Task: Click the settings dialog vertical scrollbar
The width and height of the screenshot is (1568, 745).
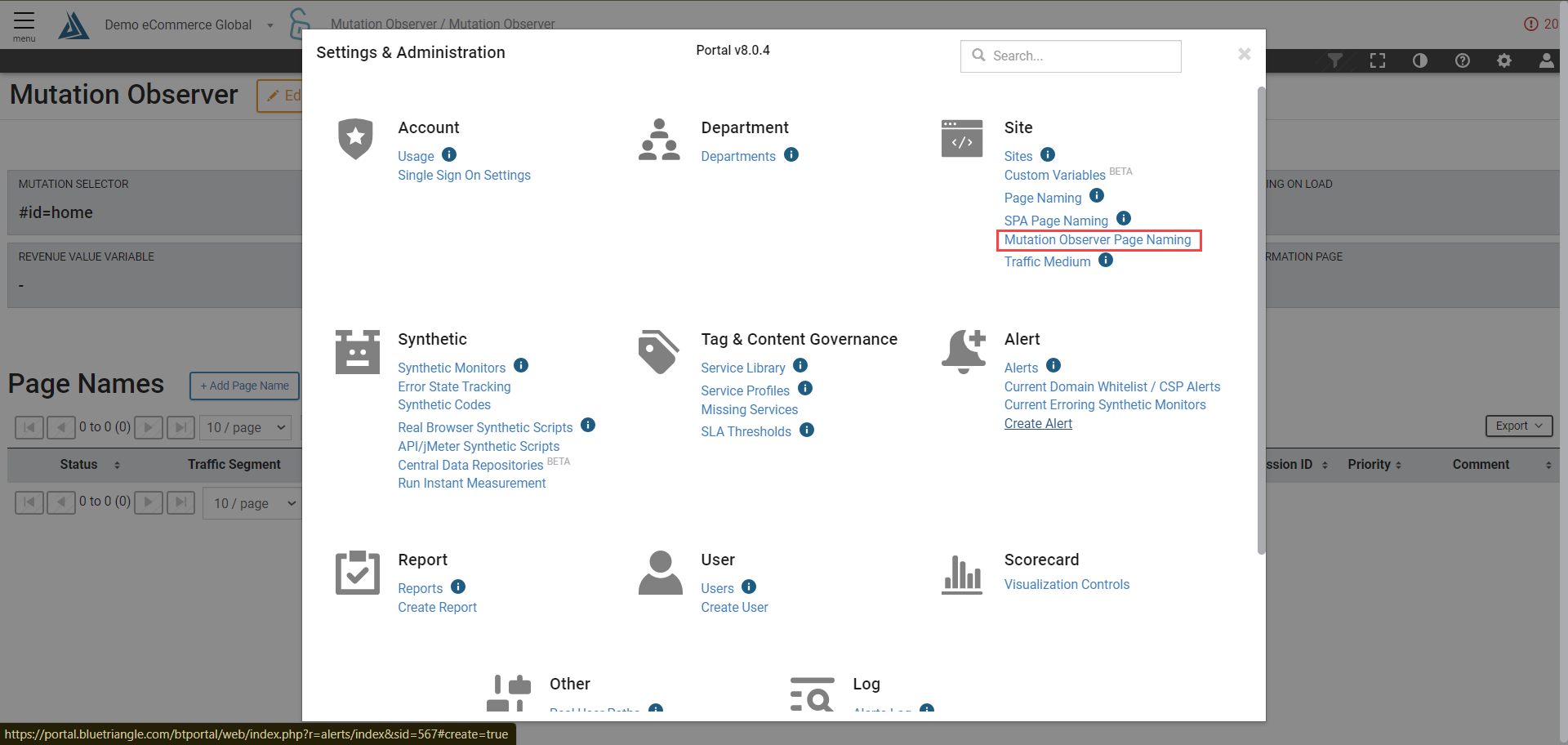Action: point(1261,319)
